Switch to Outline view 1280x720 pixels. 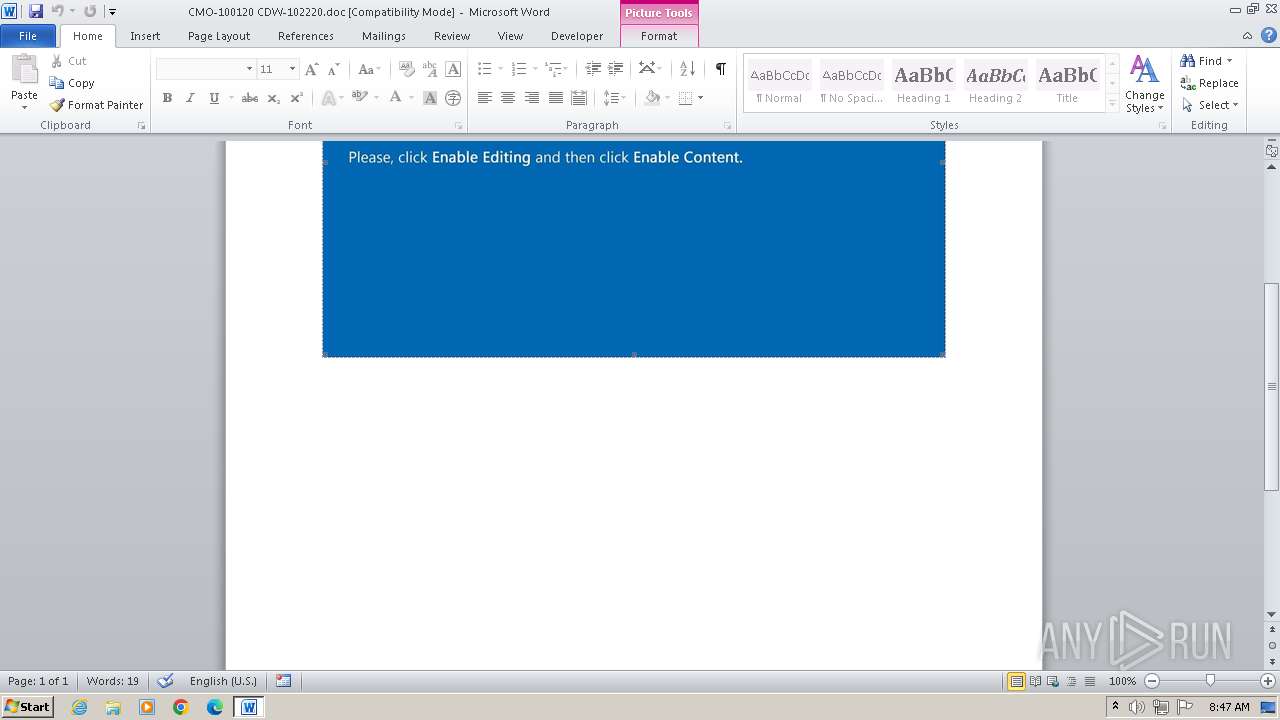pos(1070,681)
